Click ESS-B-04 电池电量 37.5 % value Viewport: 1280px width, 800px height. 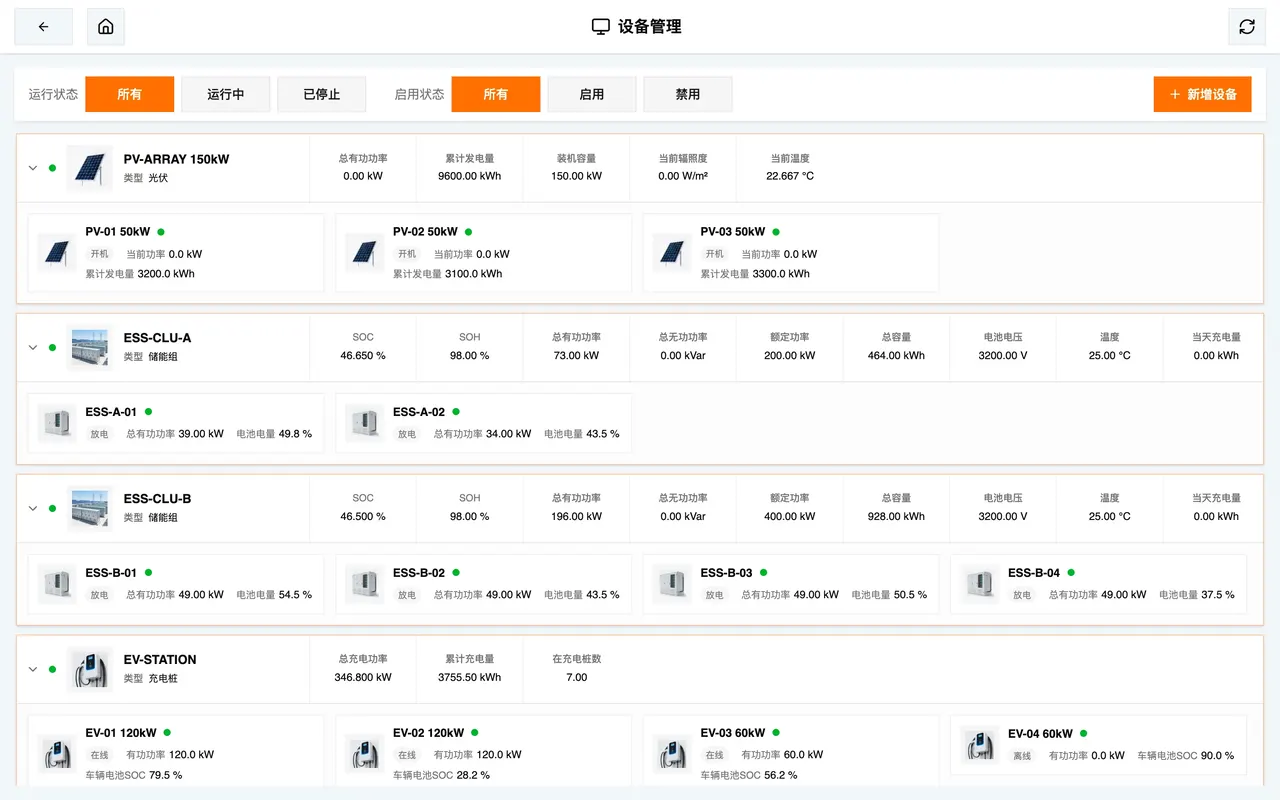pyautogui.click(x=1218, y=594)
